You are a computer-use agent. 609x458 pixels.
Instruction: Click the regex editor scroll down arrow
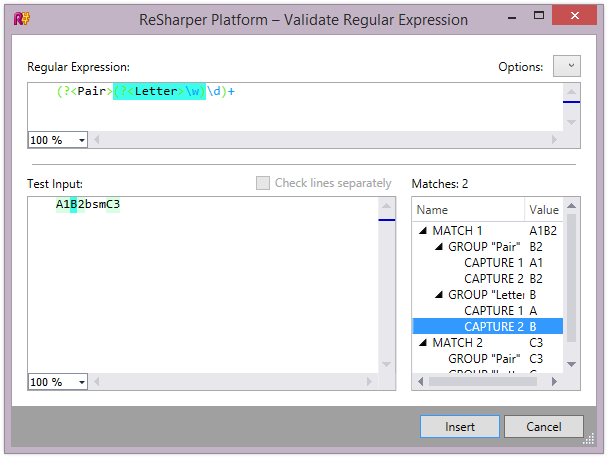(571, 122)
